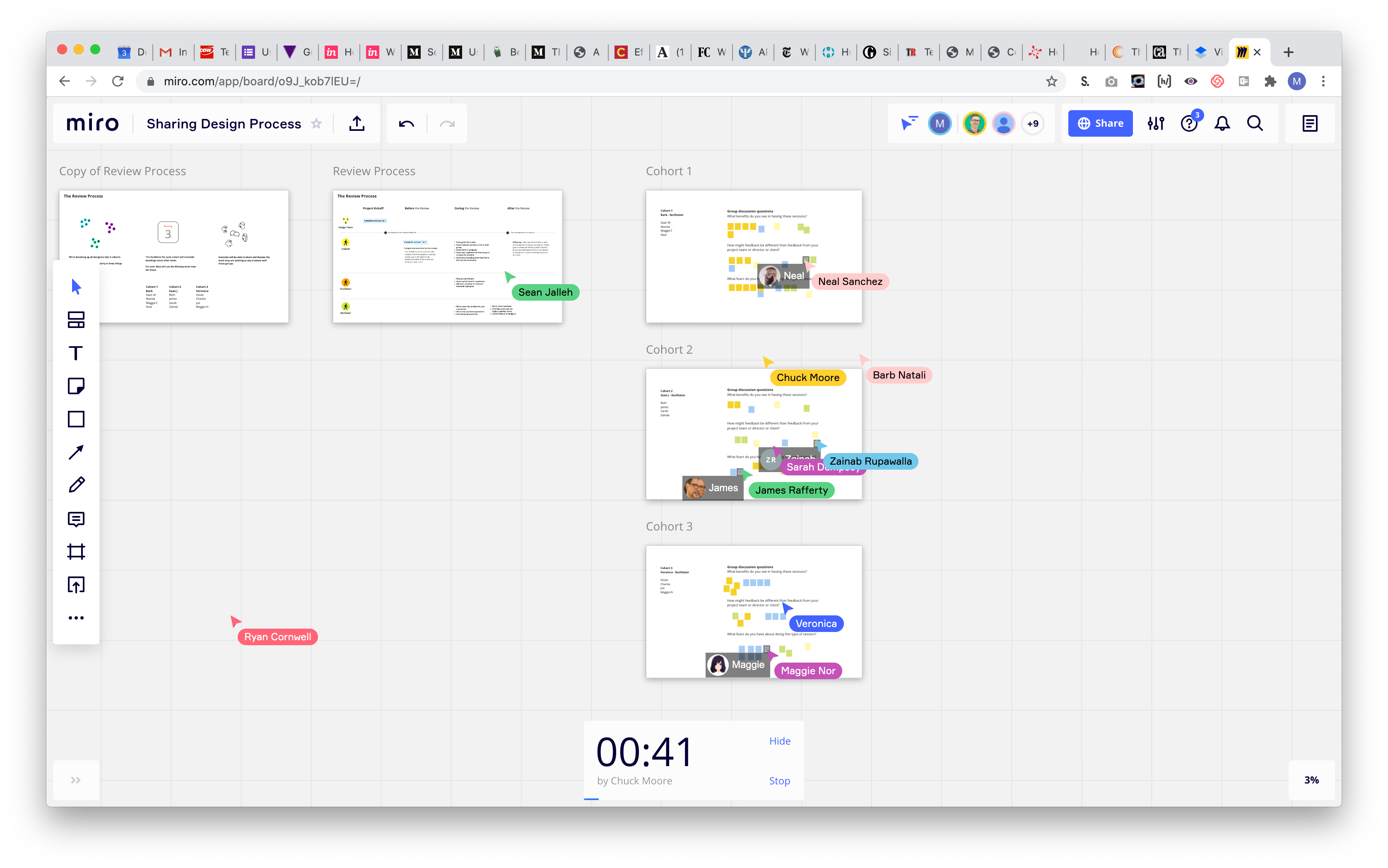This screenshot has width=1388, height=868.
Task: Star the Sharing Design Process board
Action: (x=316, y=123)
